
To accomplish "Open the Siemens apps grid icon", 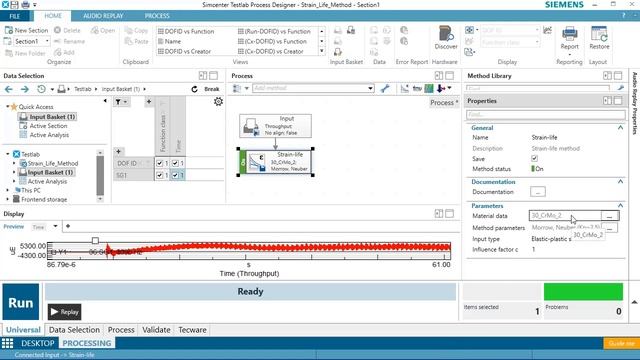I will [7, 343].
